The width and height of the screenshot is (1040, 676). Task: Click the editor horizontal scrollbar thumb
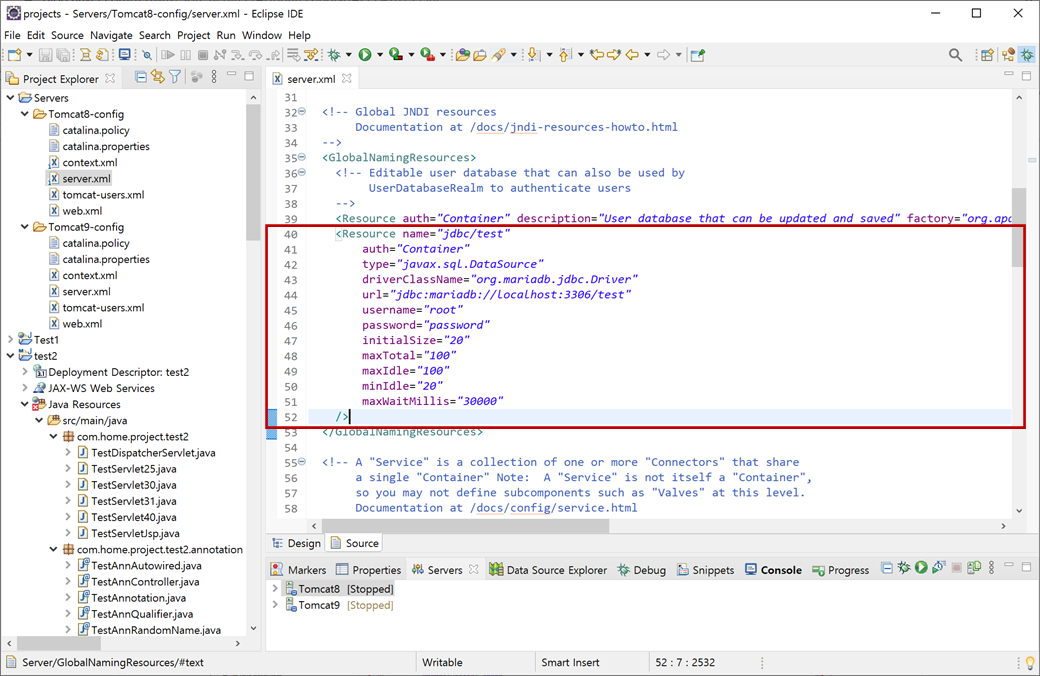pos(466,525)
